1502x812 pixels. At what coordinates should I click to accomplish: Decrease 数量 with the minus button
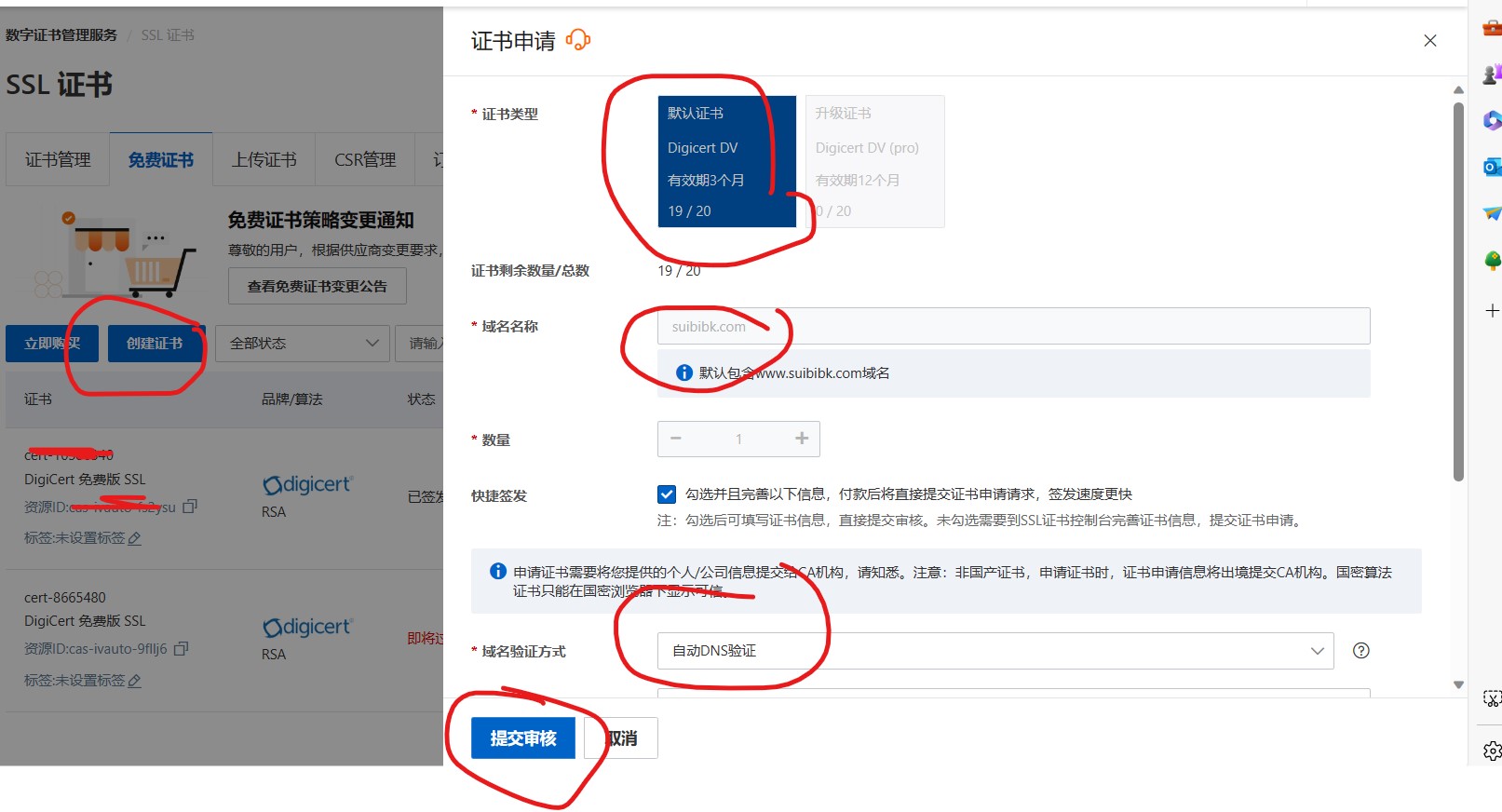676,439
